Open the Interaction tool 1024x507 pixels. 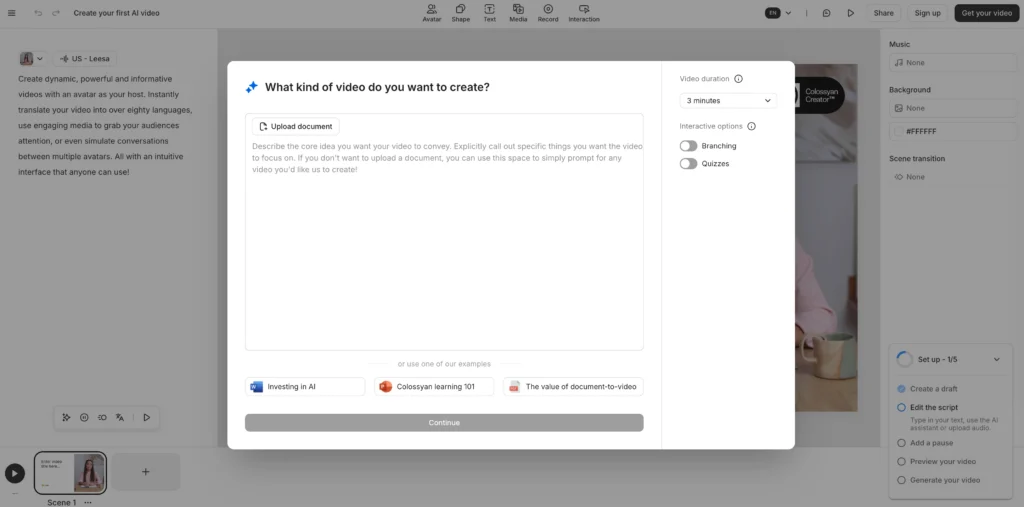[x=584, y=13]
